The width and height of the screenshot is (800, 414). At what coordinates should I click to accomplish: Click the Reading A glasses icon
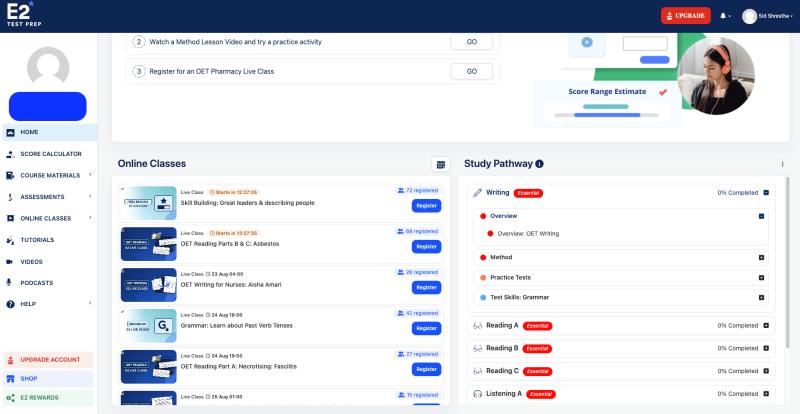point(478,326)
